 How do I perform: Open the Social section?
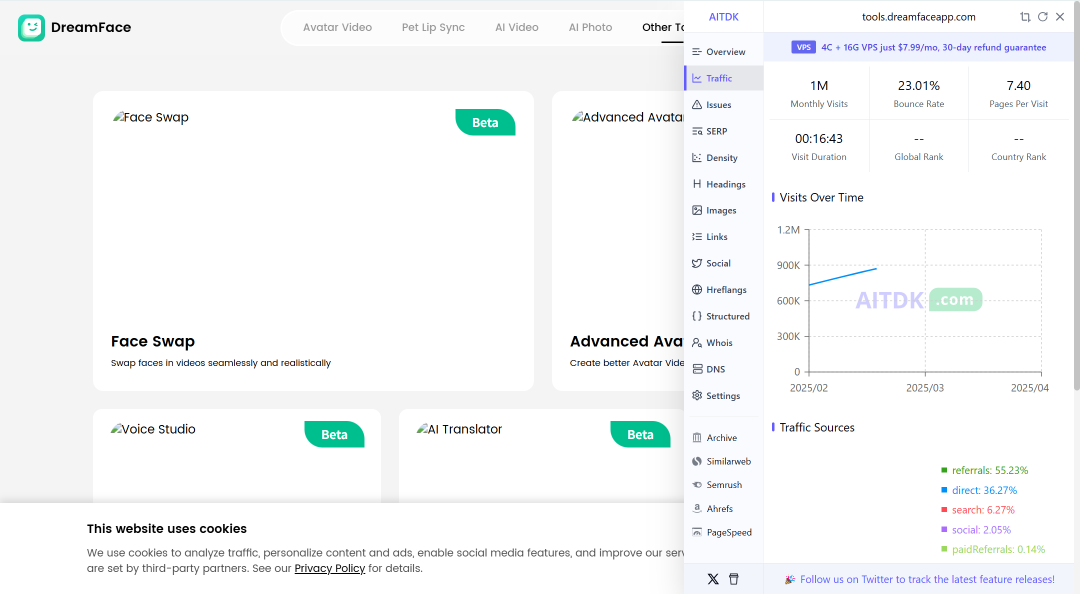pyautogui.click(x=724, y=263)
